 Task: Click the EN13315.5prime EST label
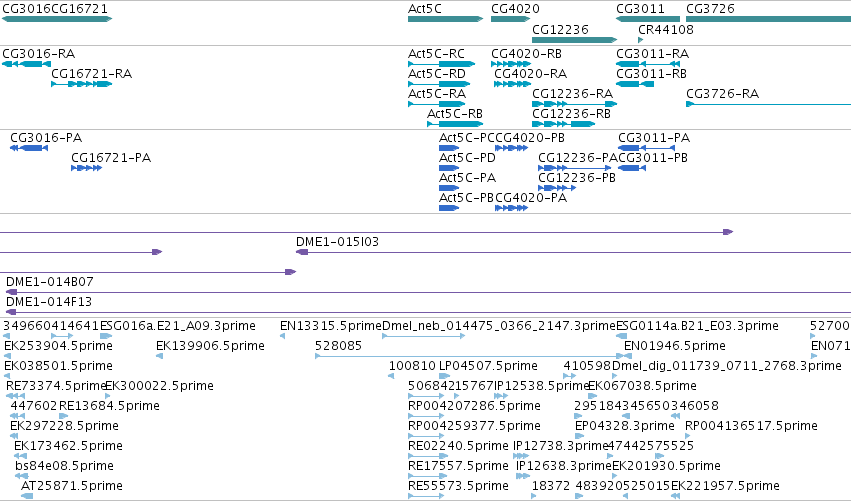point(331,326)
